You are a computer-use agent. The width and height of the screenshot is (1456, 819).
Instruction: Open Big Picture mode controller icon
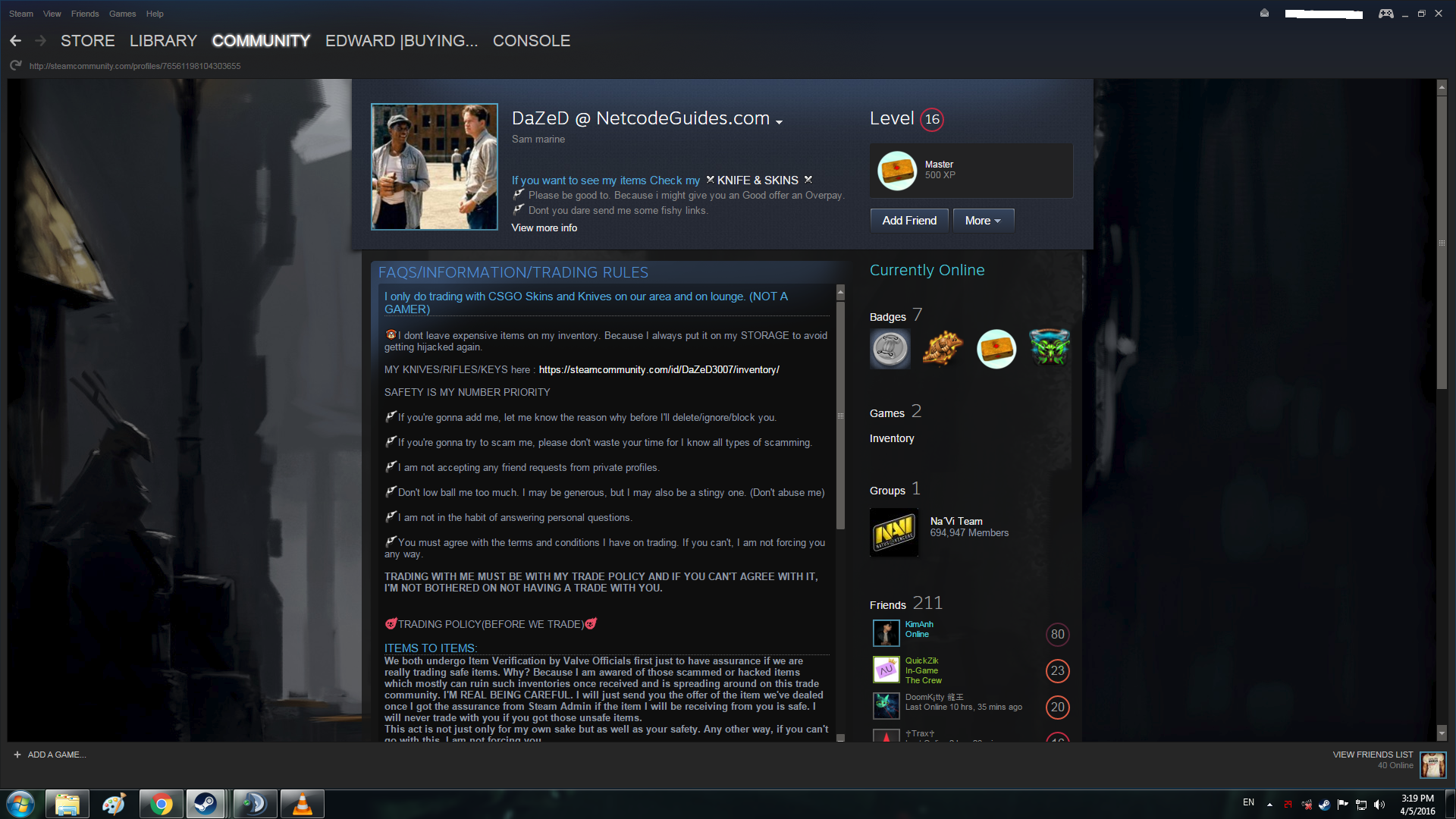[x=1385, y=14]
